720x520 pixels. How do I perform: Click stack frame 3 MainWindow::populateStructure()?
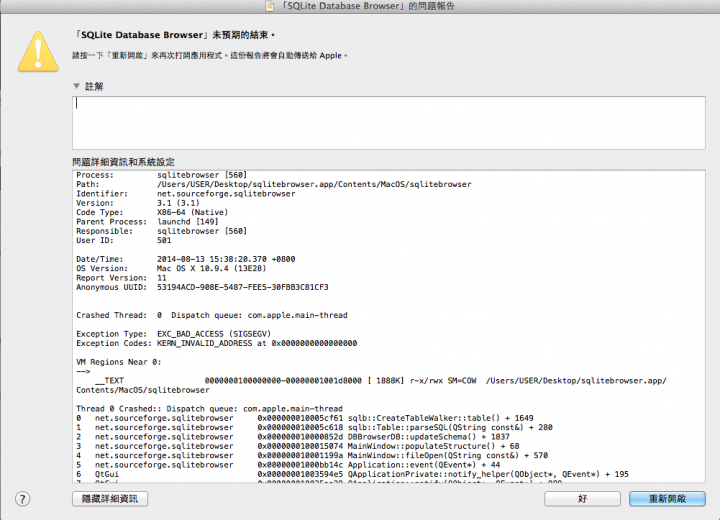298,446
